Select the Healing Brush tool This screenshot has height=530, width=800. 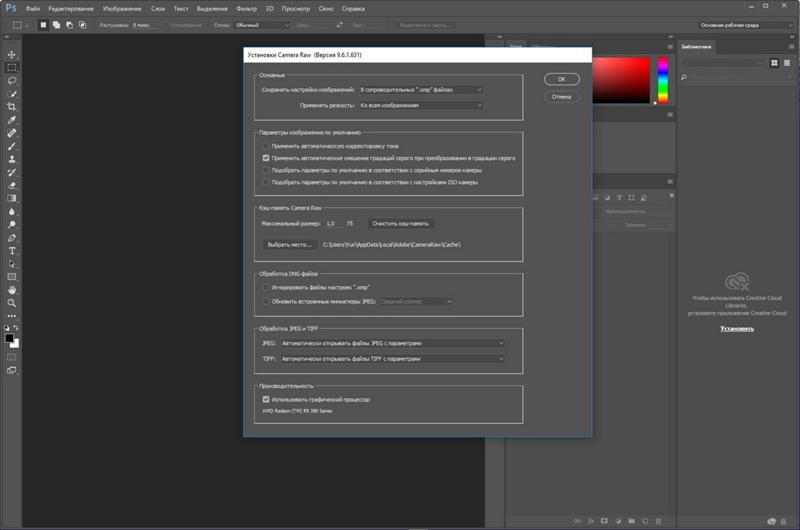coord(12,133)
